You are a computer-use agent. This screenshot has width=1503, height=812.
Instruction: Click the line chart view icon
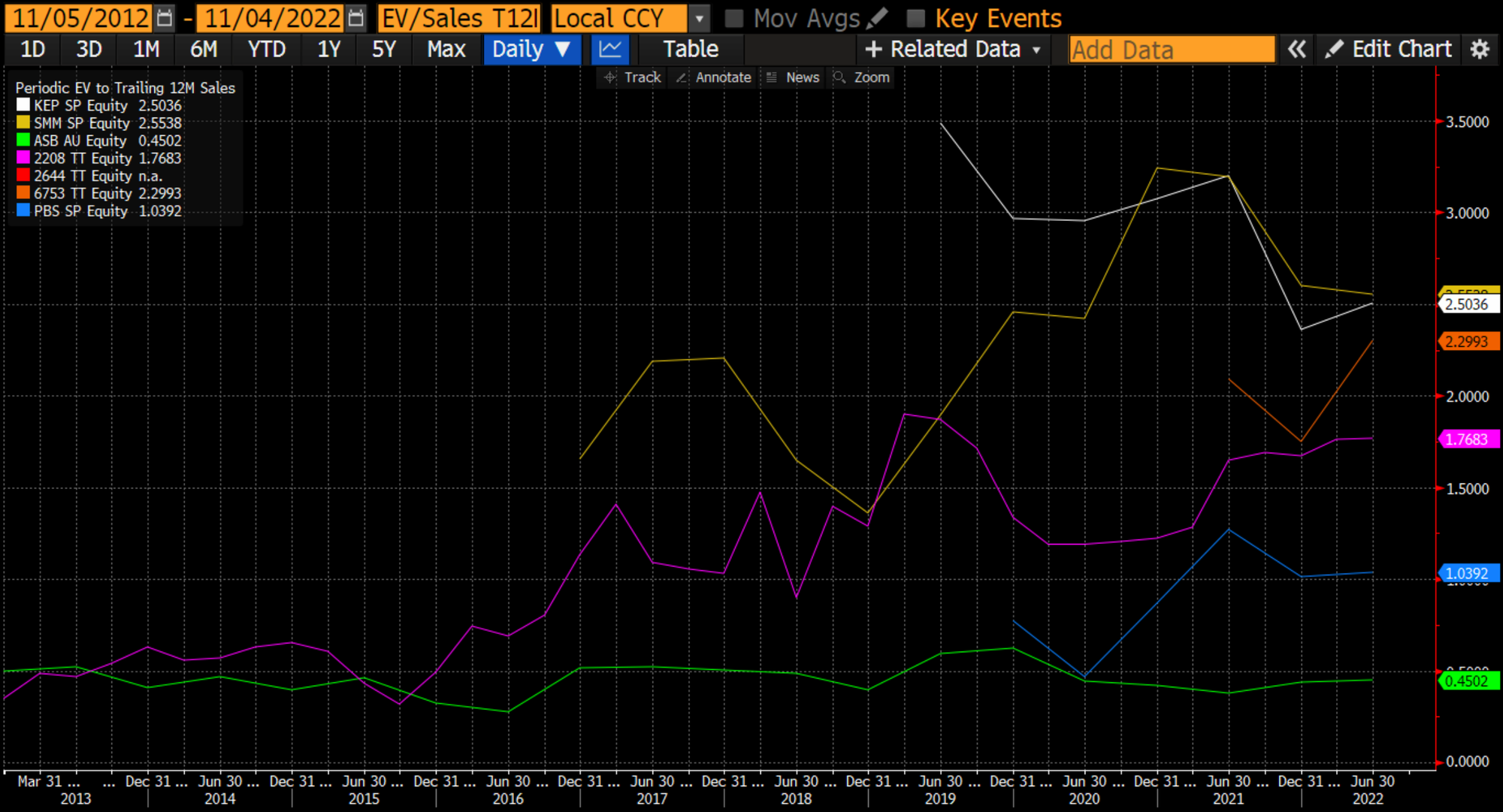[x=610, y=50]
